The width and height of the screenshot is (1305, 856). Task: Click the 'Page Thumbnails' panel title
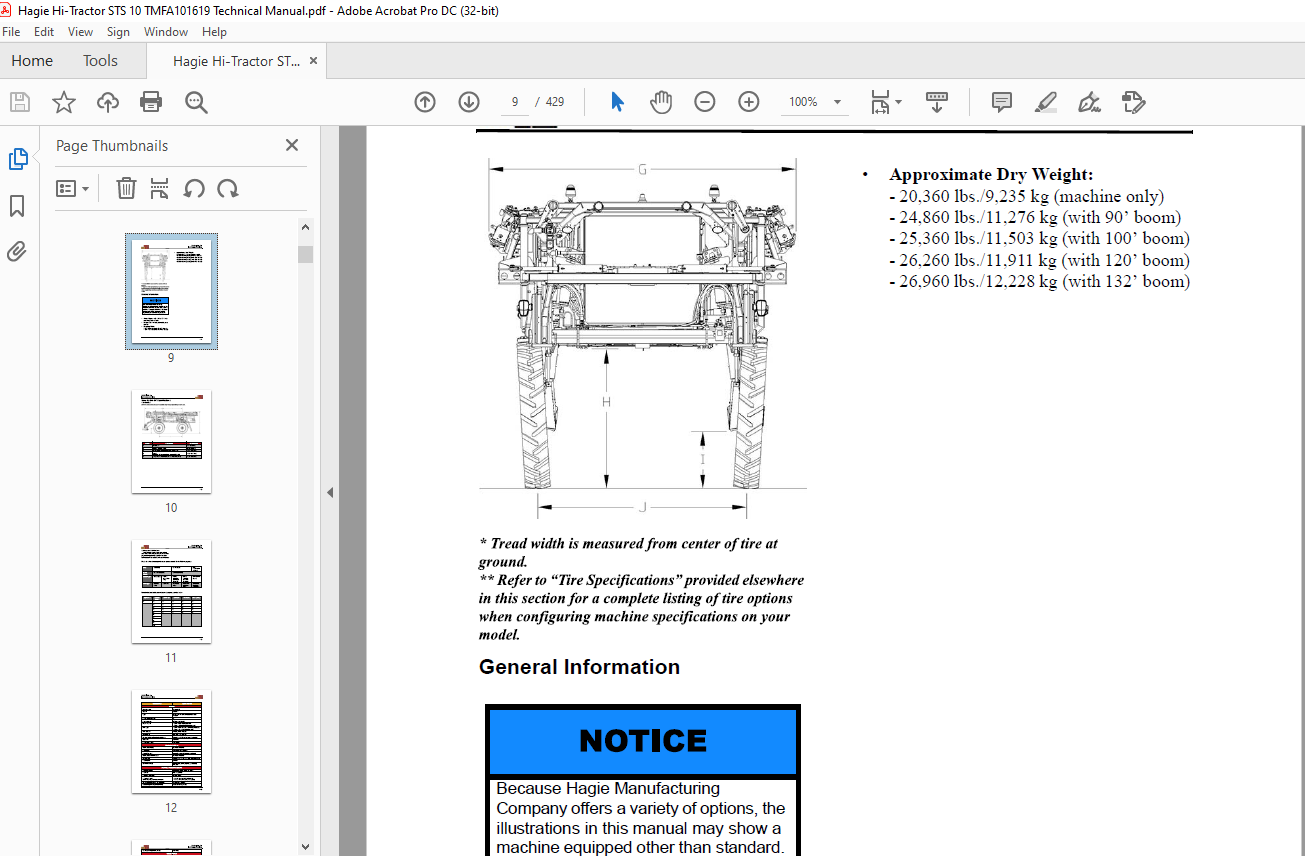(112, 146)
